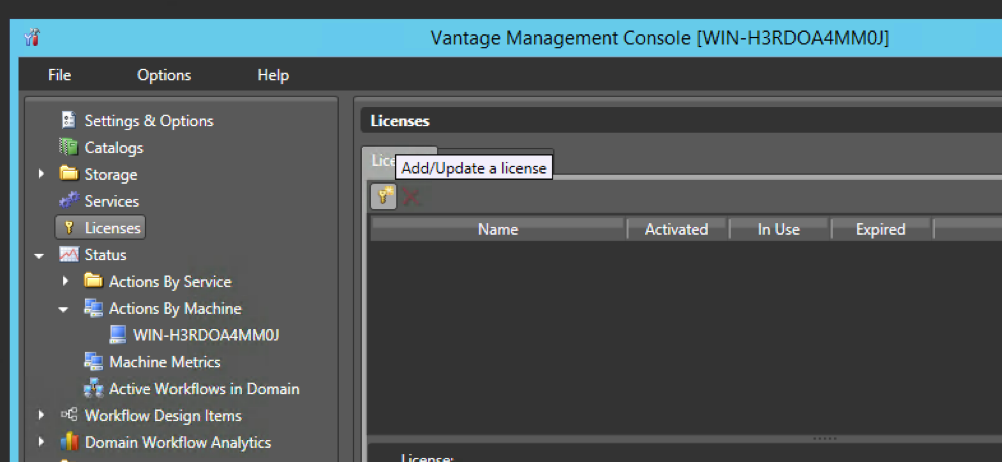Viewport: 1002px width, 462px height.
Task: Select Domain Workflow Analytics label
Action: pos(178,443)
